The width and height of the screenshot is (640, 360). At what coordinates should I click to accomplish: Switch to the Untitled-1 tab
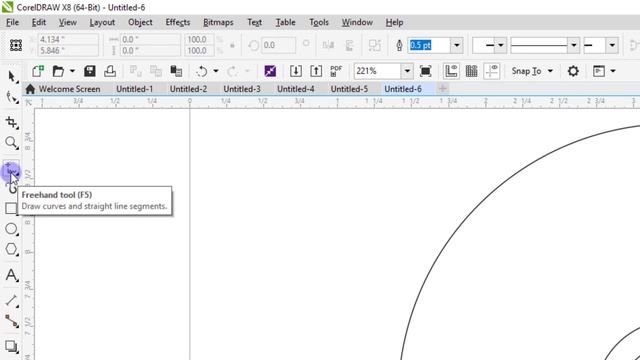pos(134,89)
